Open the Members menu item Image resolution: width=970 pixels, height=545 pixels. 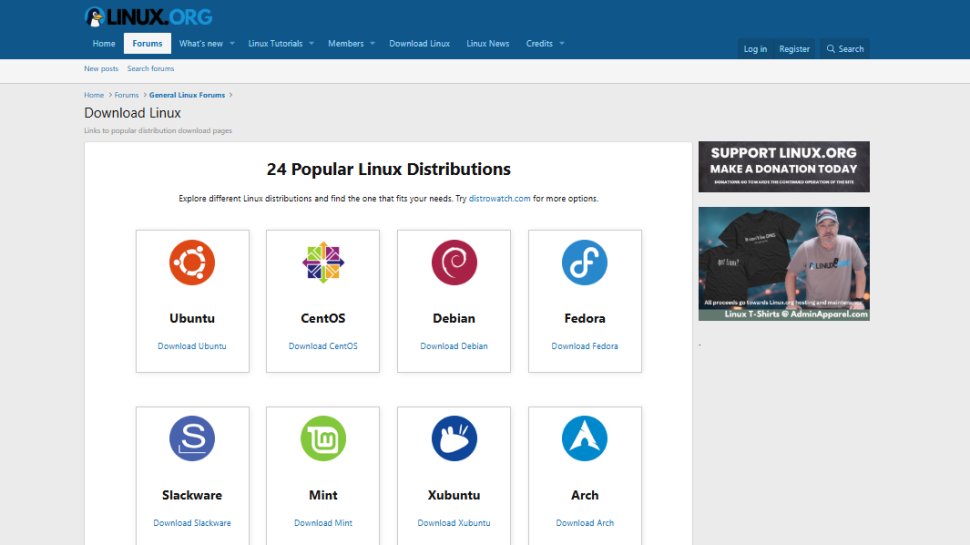pyautogui.click(x=346, y=43)
